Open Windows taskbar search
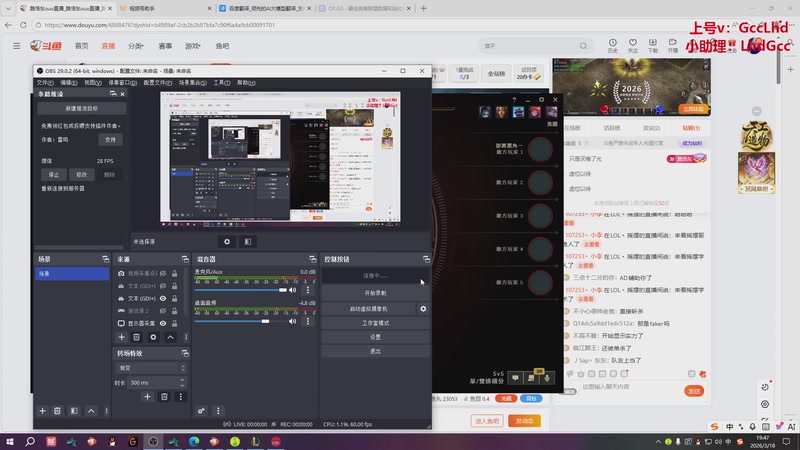800x450 pixels. tap(30, 441)
